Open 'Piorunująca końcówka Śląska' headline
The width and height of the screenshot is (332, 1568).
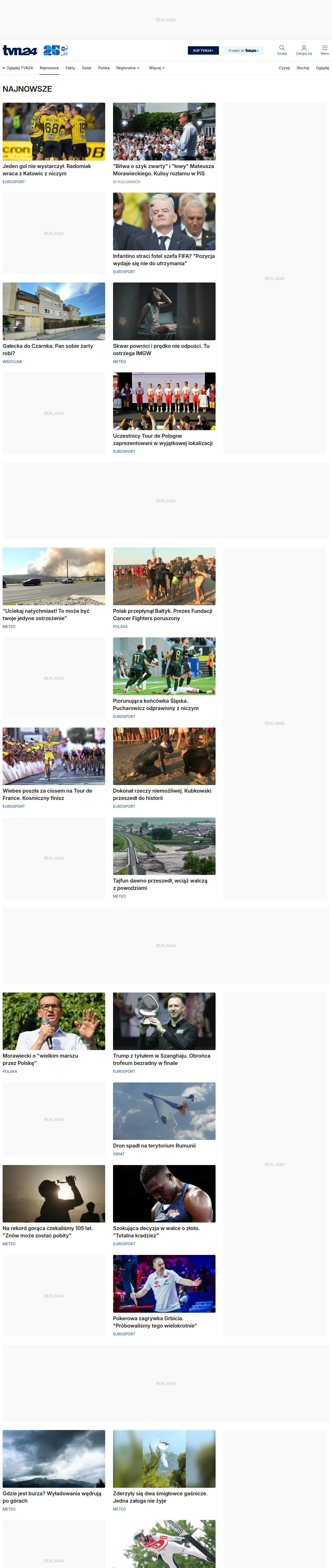tap(155, 704)
